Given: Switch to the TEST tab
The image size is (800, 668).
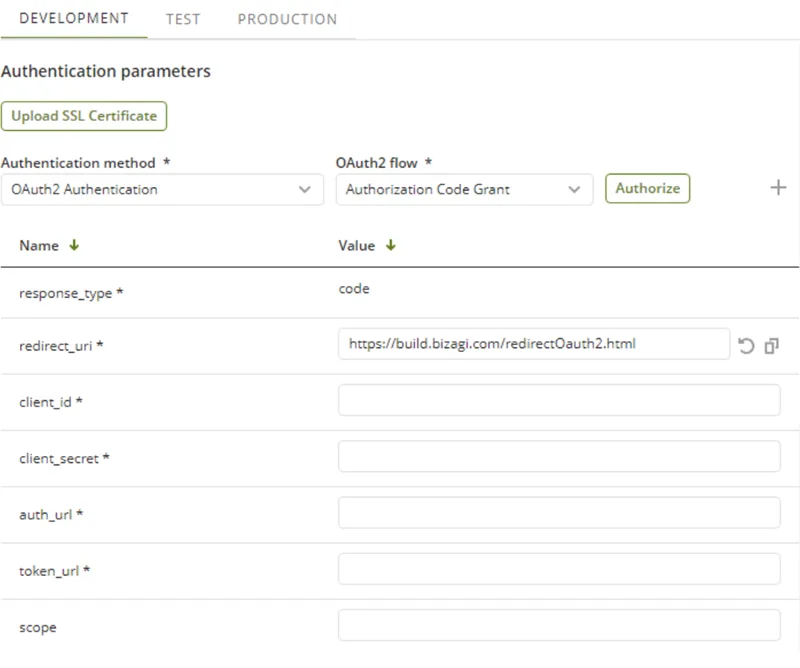Looking at the screenshot, I should (183, 19).
